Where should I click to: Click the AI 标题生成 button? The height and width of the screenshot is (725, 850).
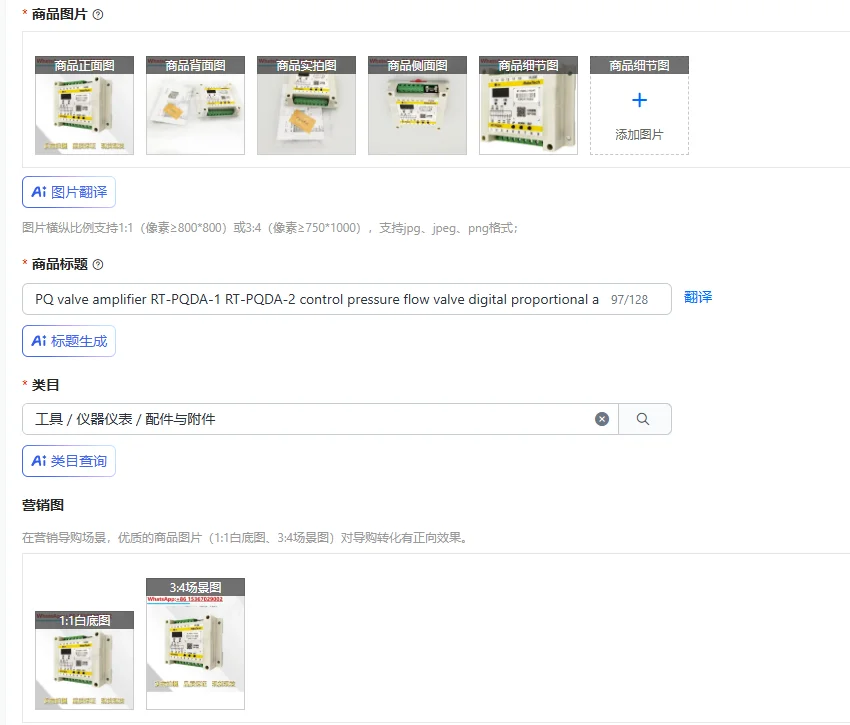[x=69, y=341]
